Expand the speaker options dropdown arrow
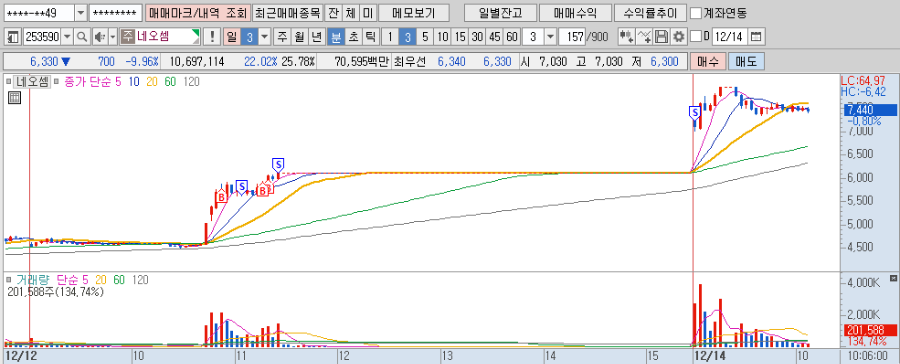Image resolution: width=900 pixels, height=364 pixels. pos(112,37)
